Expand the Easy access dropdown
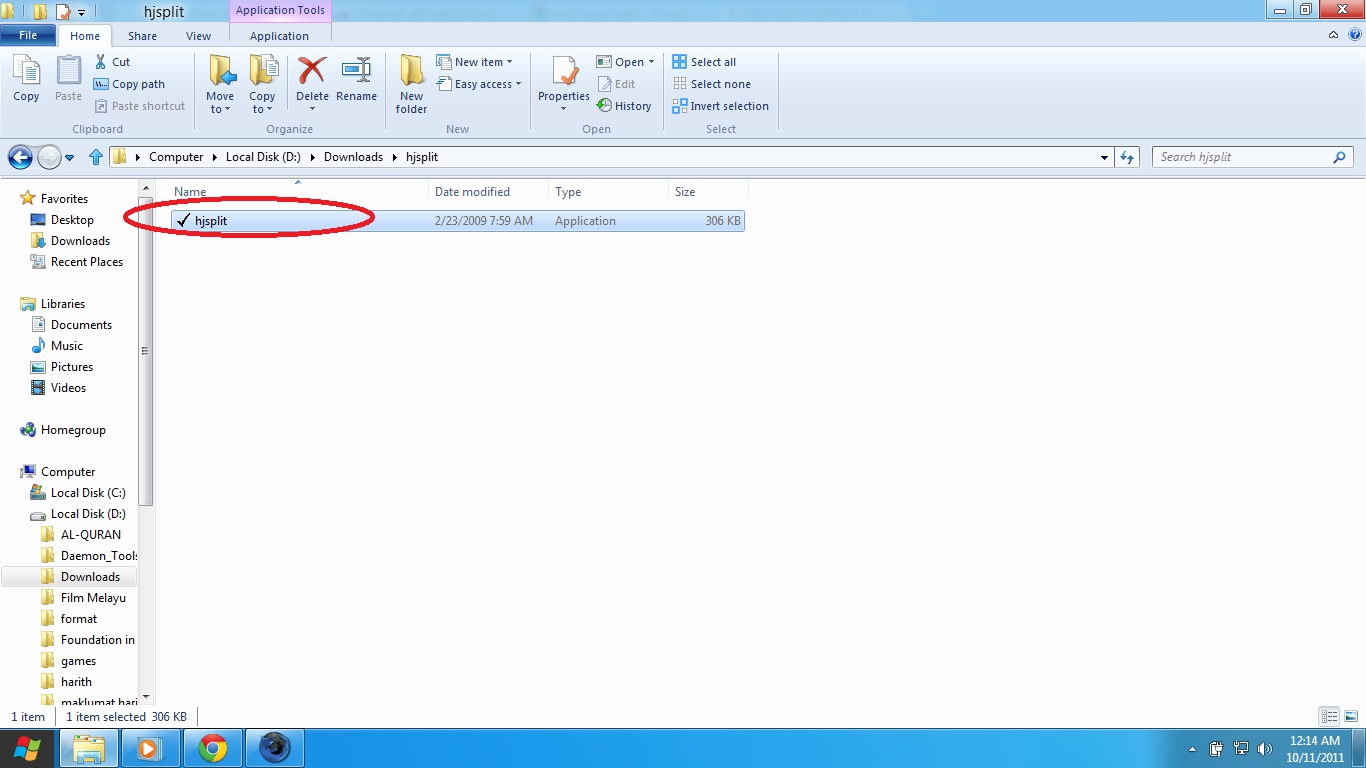1366x768 pixels. click(x=479, y=84)
